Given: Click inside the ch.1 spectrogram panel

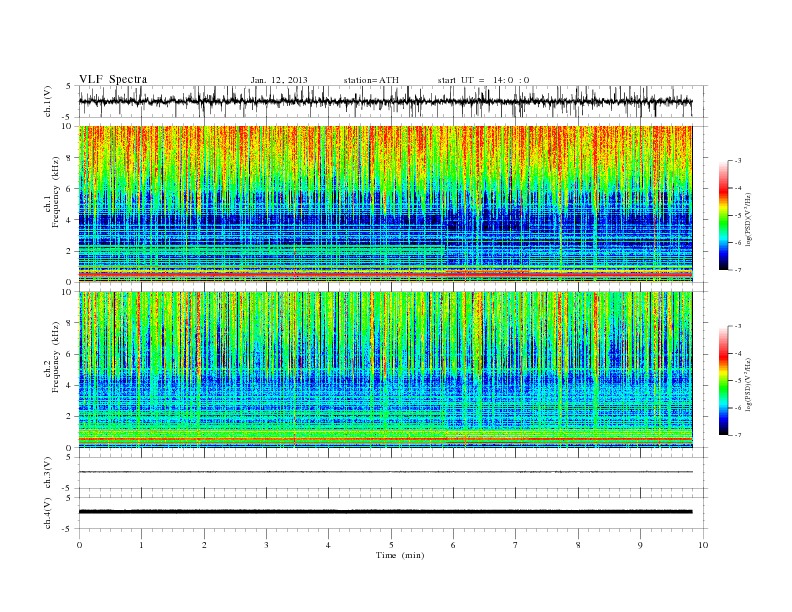Looking at the screenshot, I should (x=385, y=204).
